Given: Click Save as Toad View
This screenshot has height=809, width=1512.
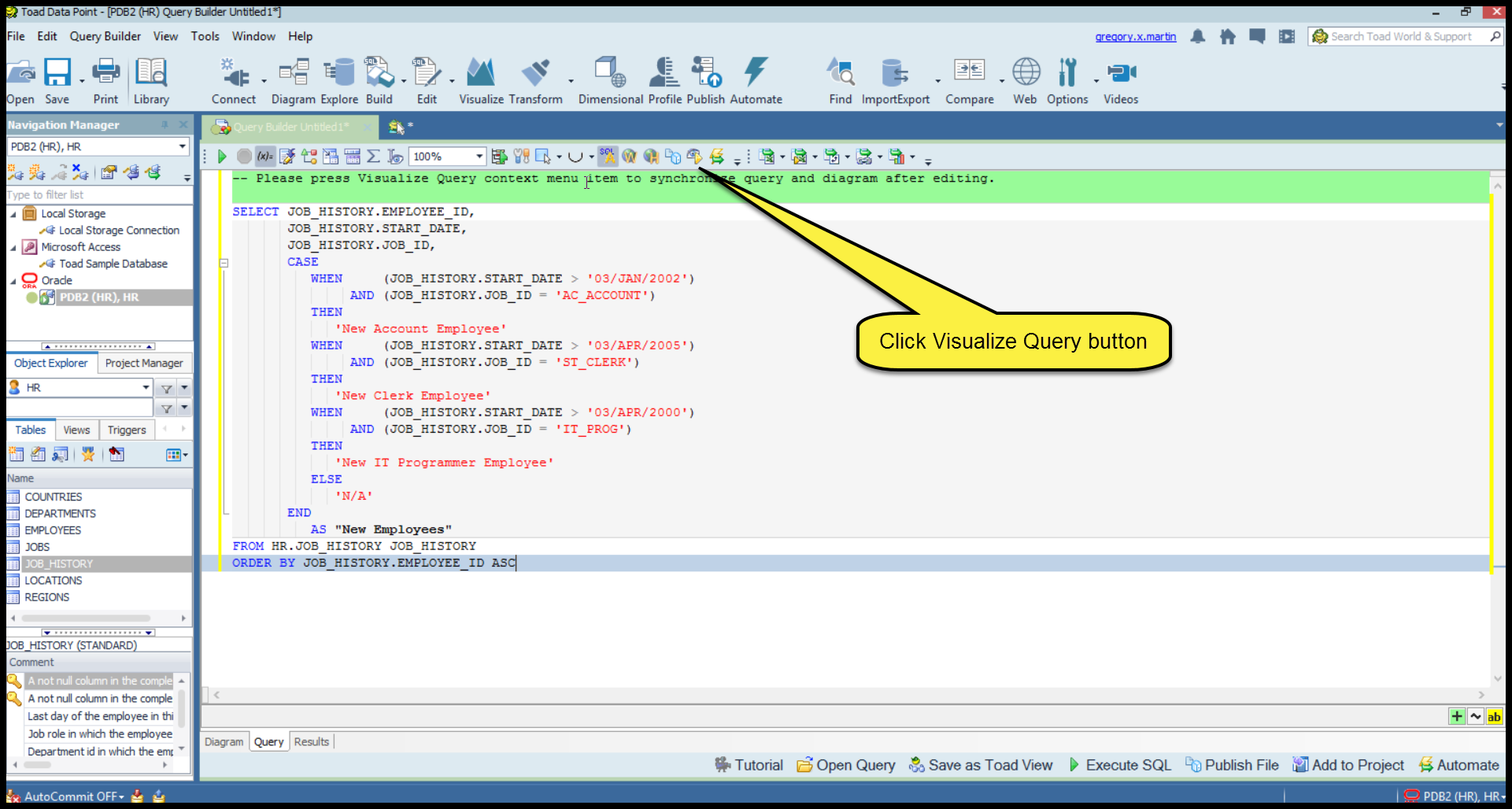Looking at the screenshot, I should coord(981,765).
